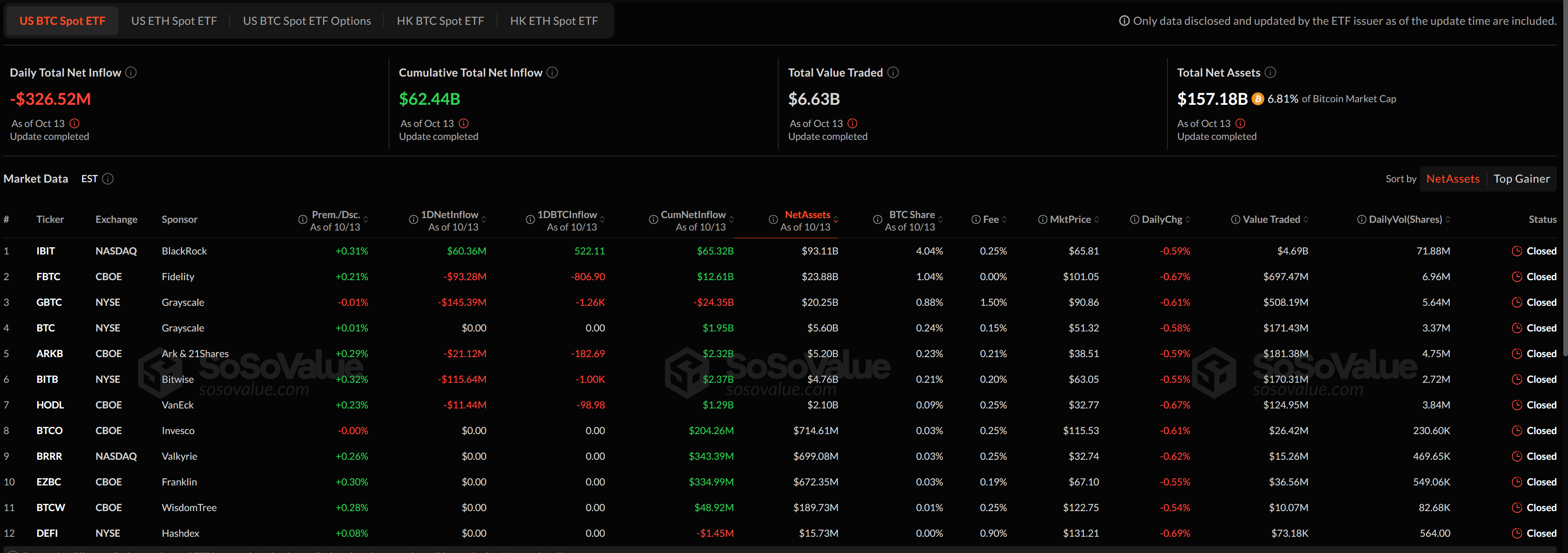Click the IBIT ticker link
The width and height of the screenshot is (1568, 553).
pyautogui.click(x=46, y=251)
